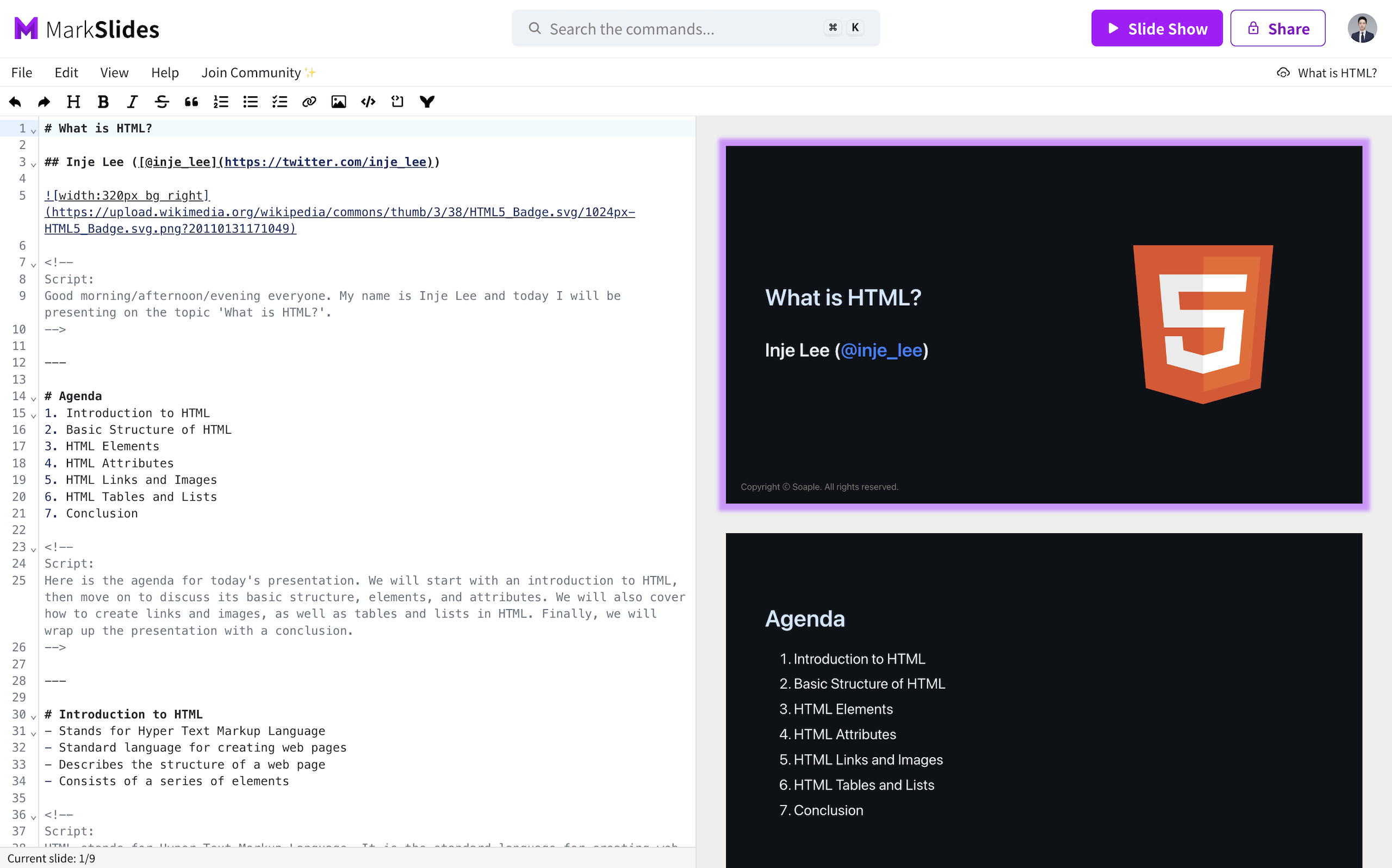Insert link icon in toolbar
1392x868 pixels.
tap(309, 102)
